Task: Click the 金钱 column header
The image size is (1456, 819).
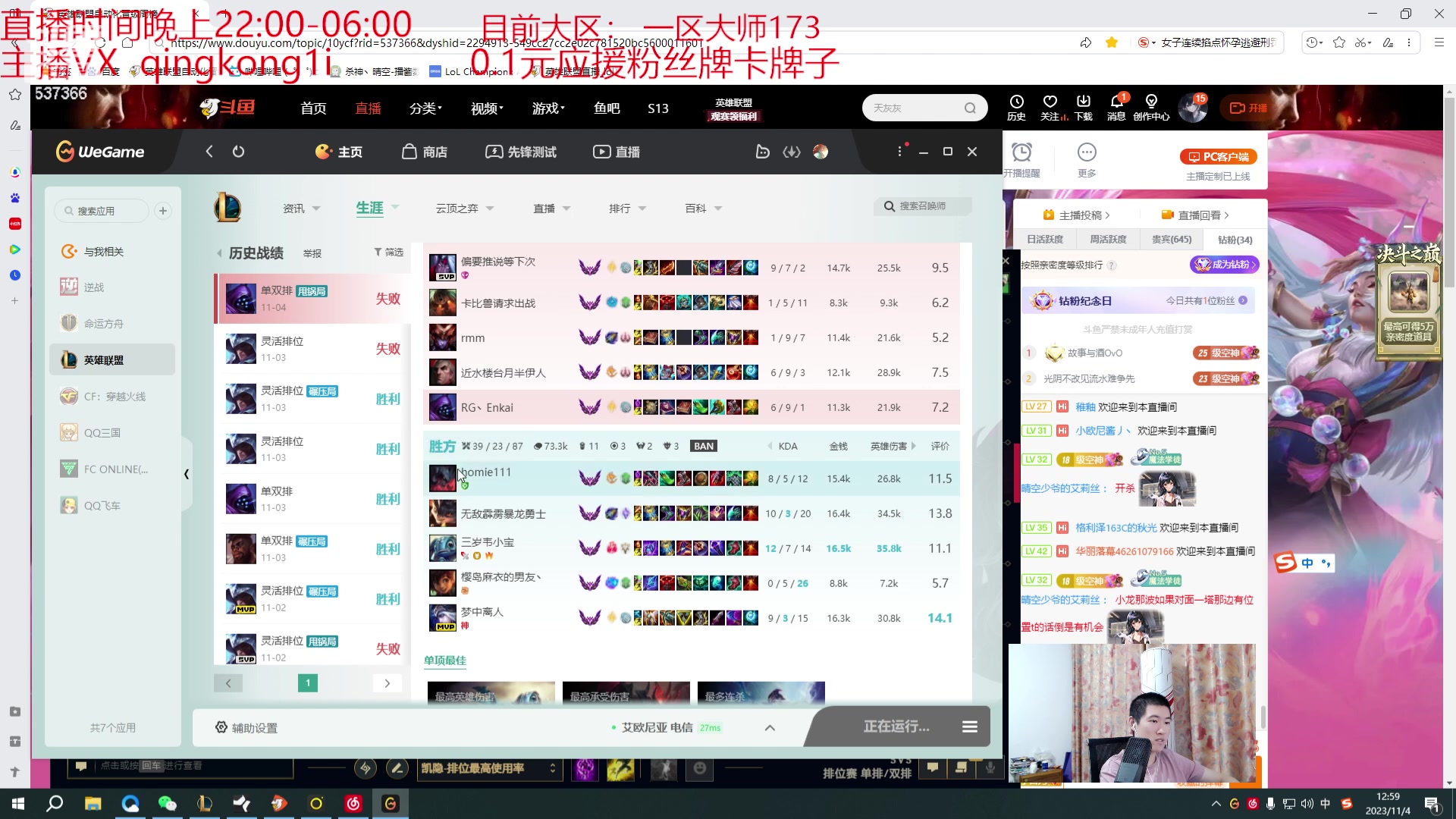Action: tap(838, 447)
